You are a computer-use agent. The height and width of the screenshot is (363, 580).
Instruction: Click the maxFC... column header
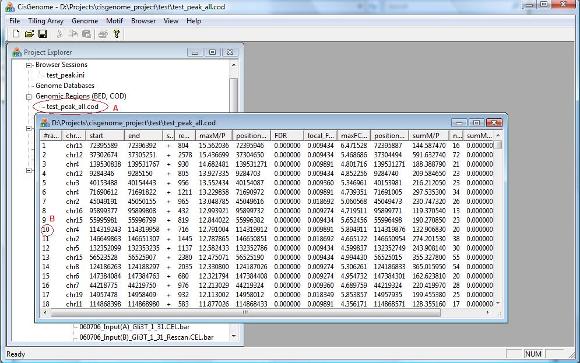(354, 135)
